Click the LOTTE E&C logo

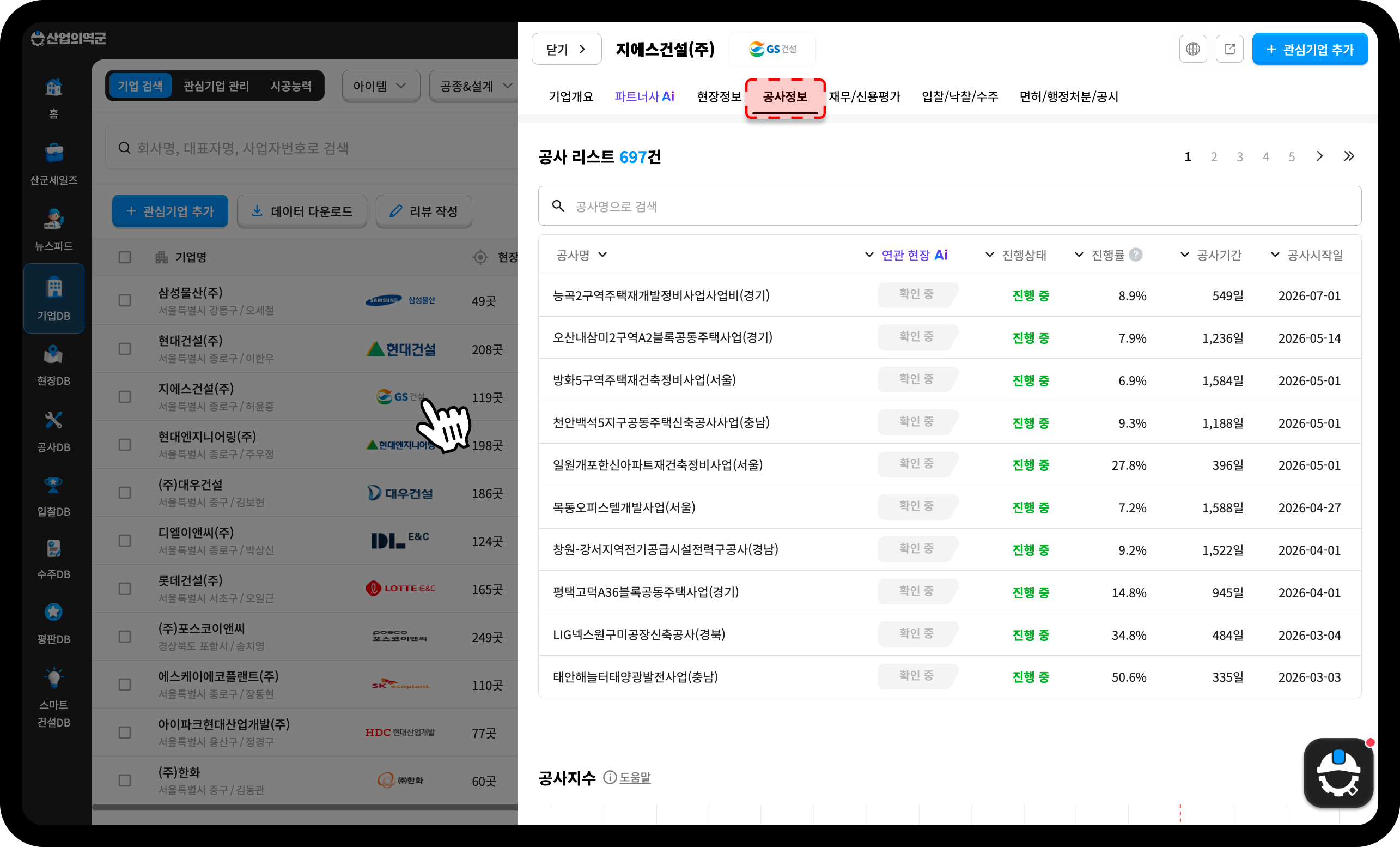pos(400,588)
